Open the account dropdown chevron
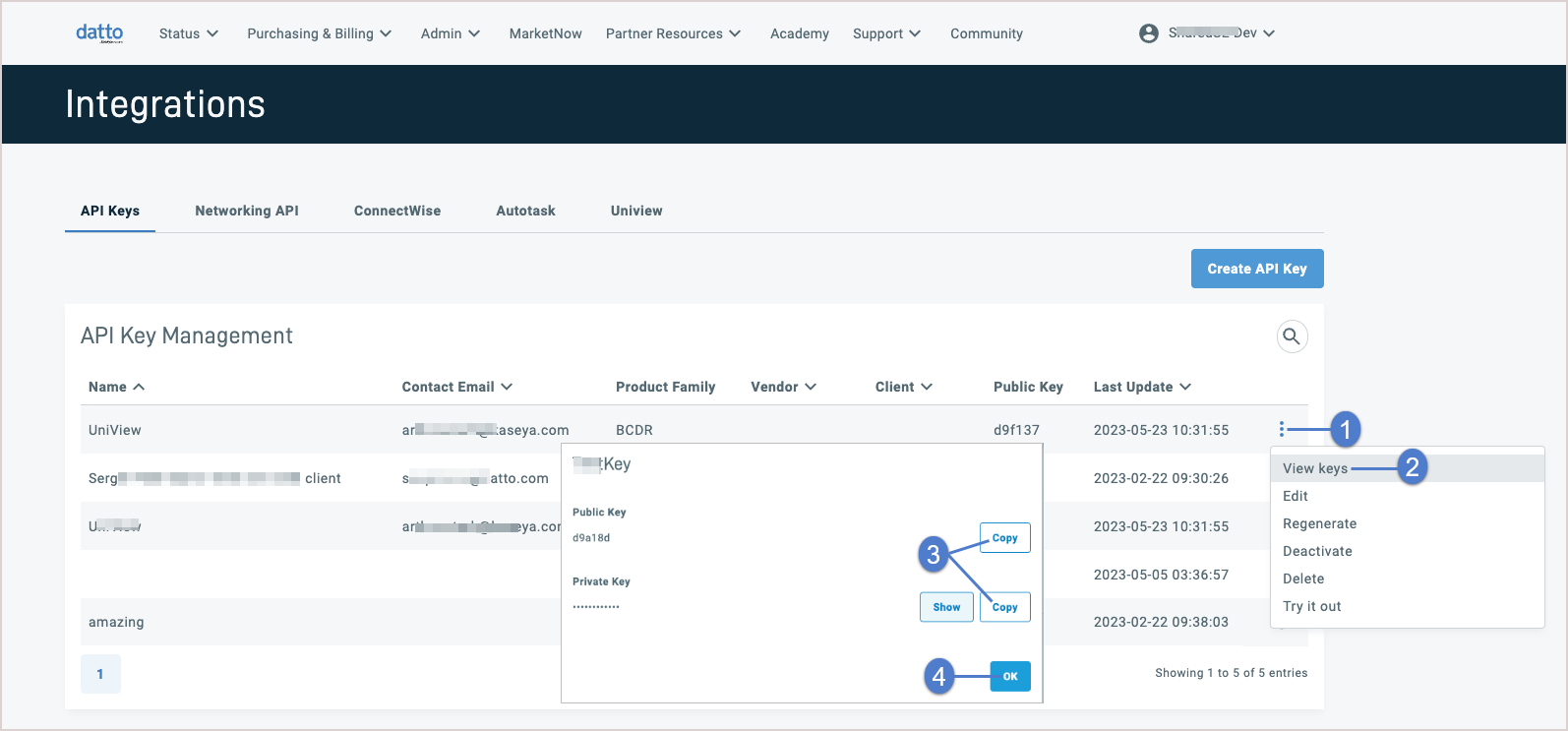1568x731 pixels. tap(1269, 33)
